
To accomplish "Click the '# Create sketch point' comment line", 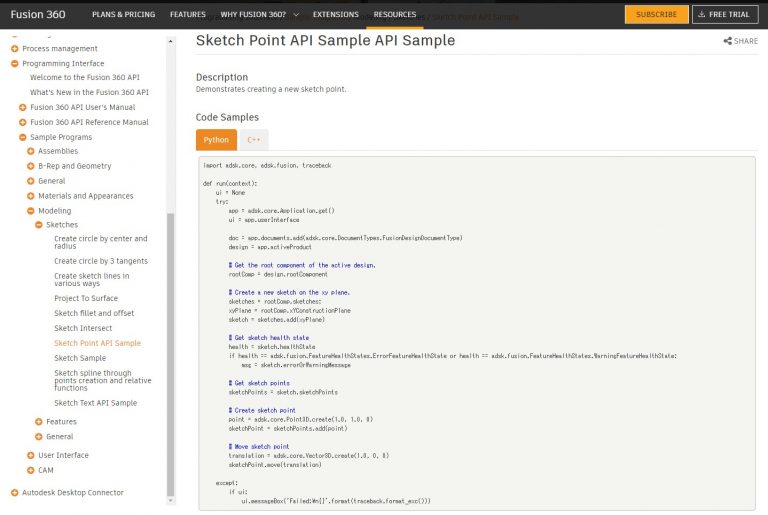I will [x=262, y=411].
